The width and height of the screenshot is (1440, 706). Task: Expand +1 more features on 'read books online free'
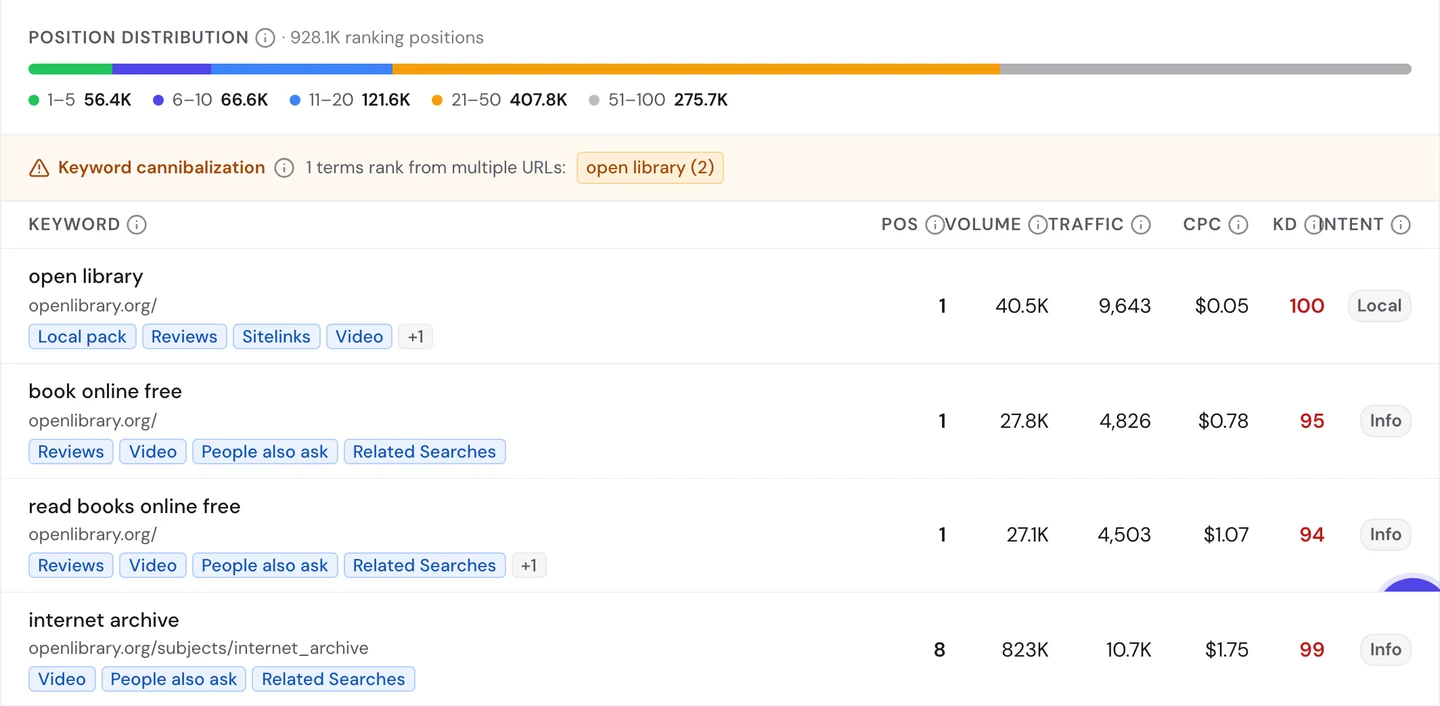point(529,565)
